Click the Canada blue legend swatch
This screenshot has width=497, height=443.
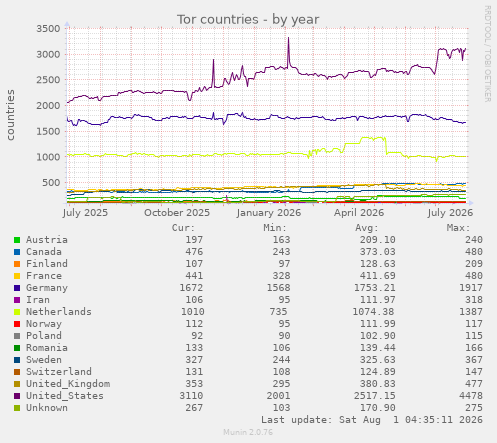[x=17, y=252]
